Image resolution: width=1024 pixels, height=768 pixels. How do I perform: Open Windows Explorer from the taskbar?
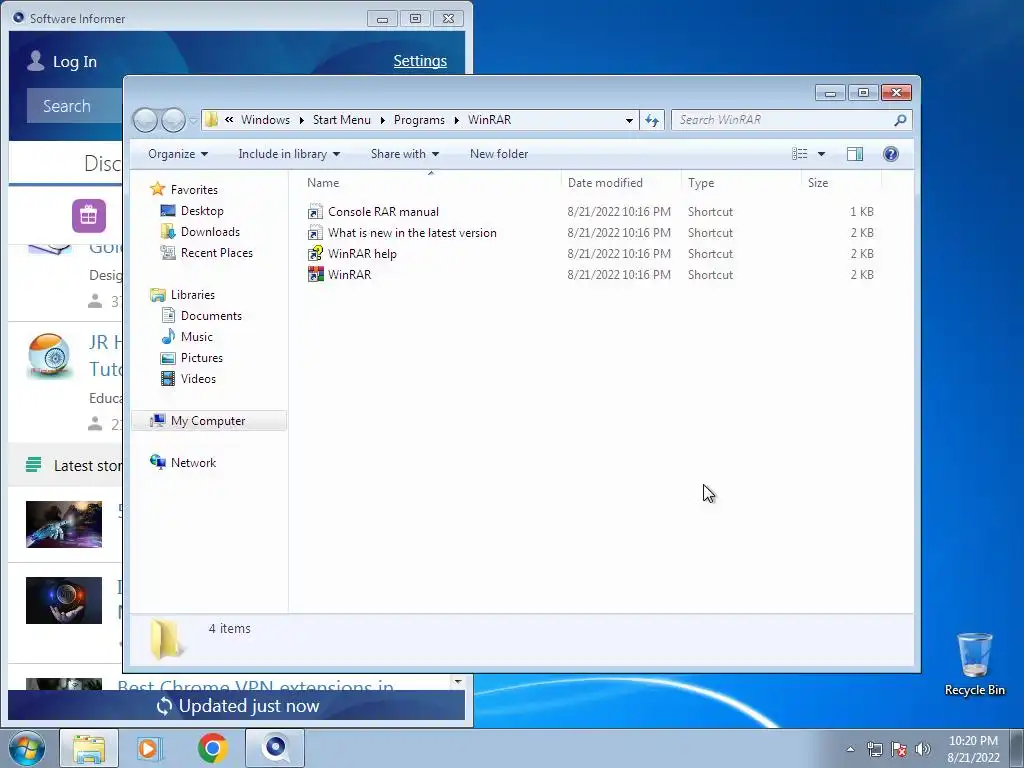(89, 748)
